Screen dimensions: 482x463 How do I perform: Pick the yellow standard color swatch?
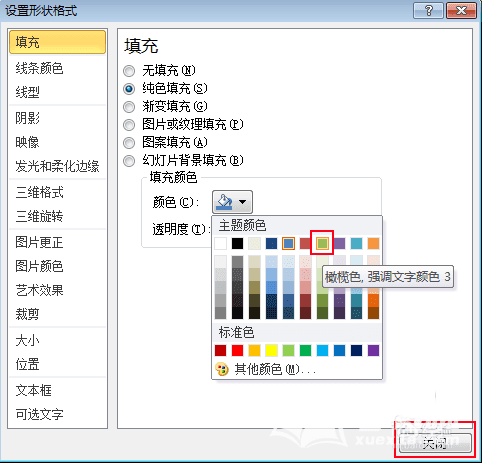[x=271, y=350]
